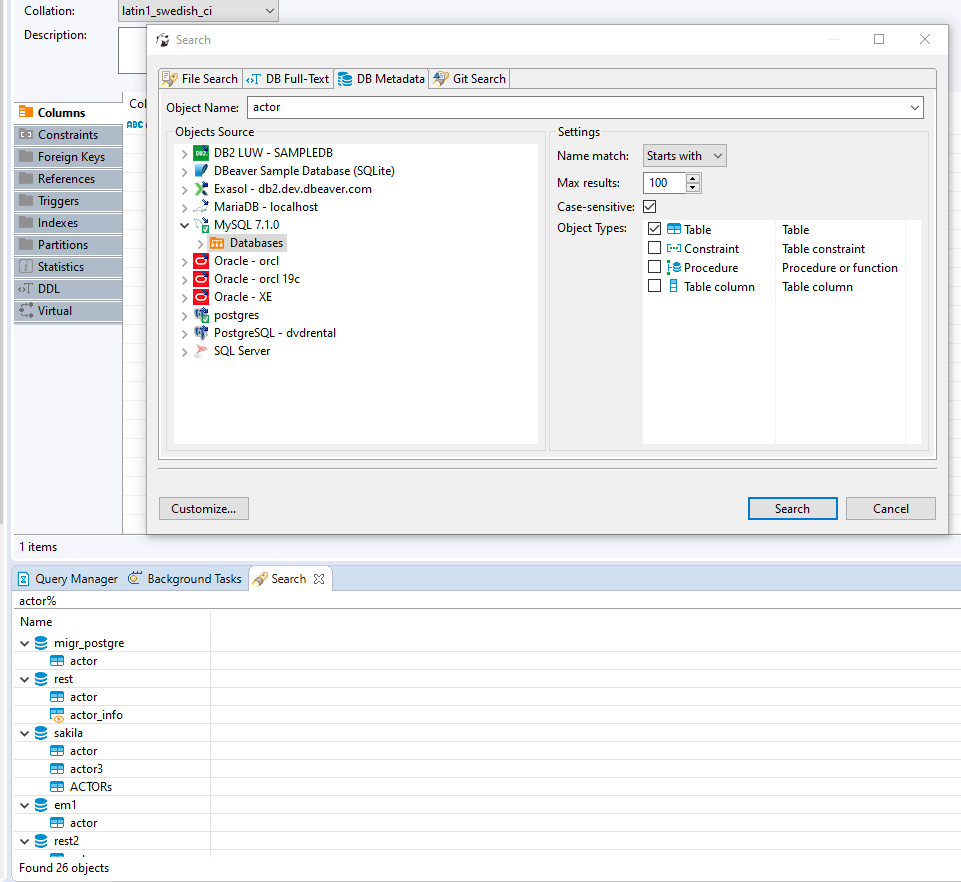Viewport: 961px width, 882px height.
Task: Check the Procedure object type
Action: click(654, 267)
